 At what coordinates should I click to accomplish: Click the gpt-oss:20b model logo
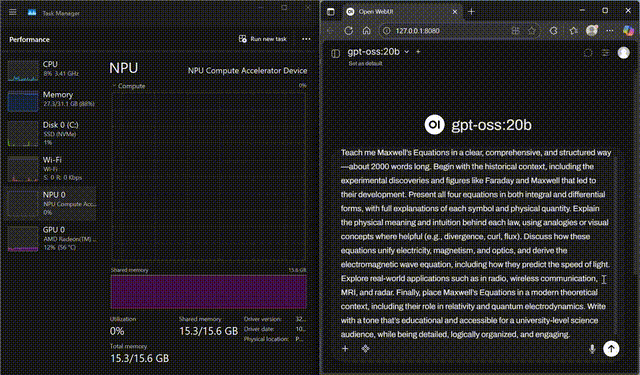pos(435,124)
